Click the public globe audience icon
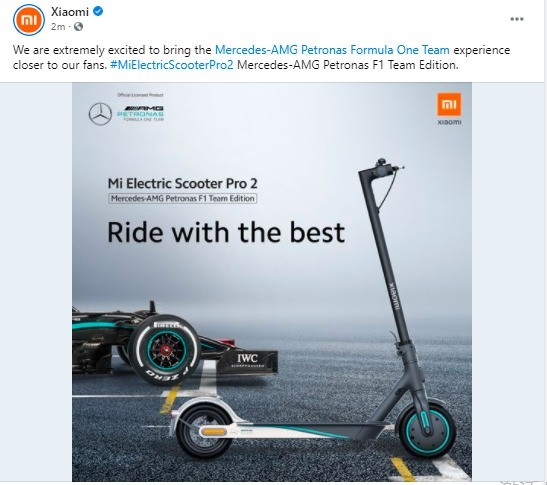The image size is (547, 485). pos(78,27)
